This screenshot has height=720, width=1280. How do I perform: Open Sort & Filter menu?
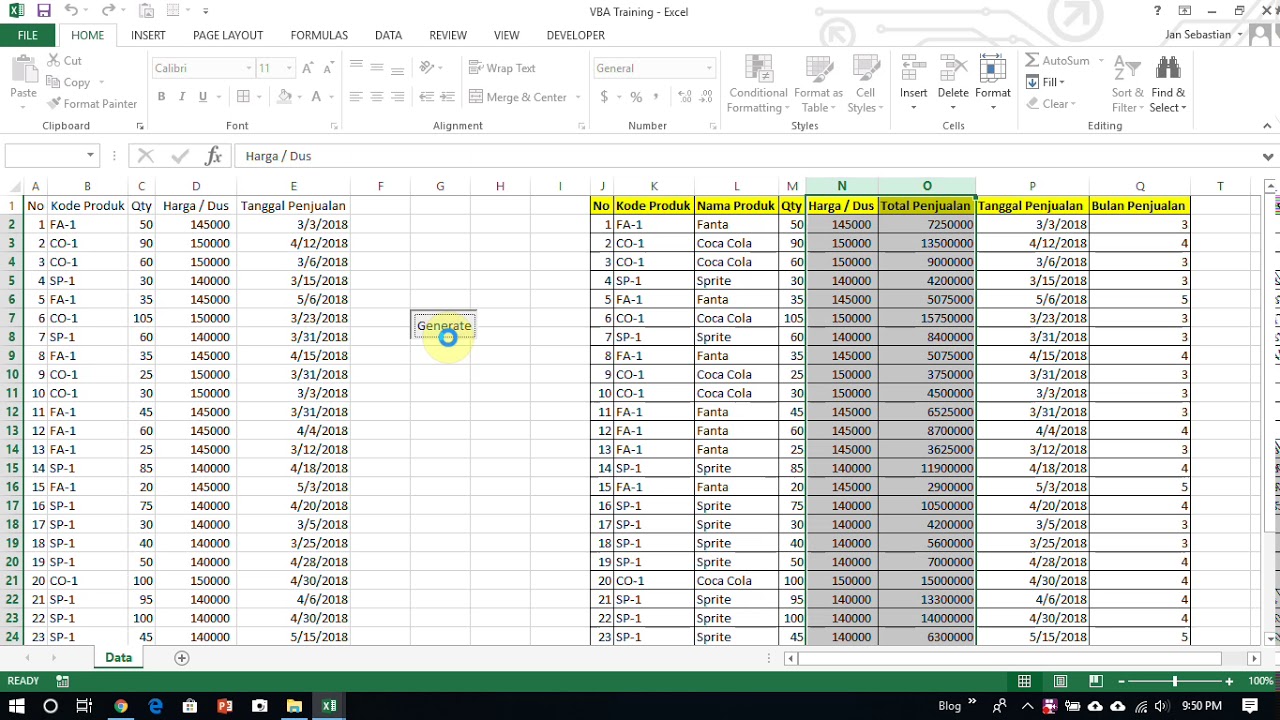[1127, 83]
